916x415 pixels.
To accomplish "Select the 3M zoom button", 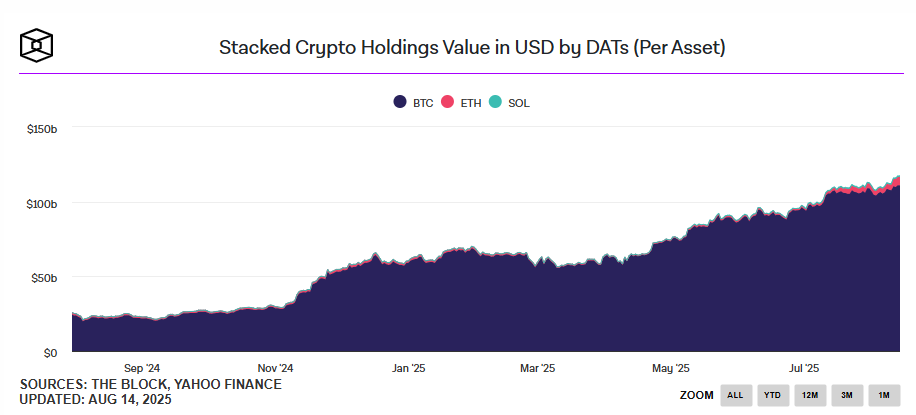I will tap(846, 396).
